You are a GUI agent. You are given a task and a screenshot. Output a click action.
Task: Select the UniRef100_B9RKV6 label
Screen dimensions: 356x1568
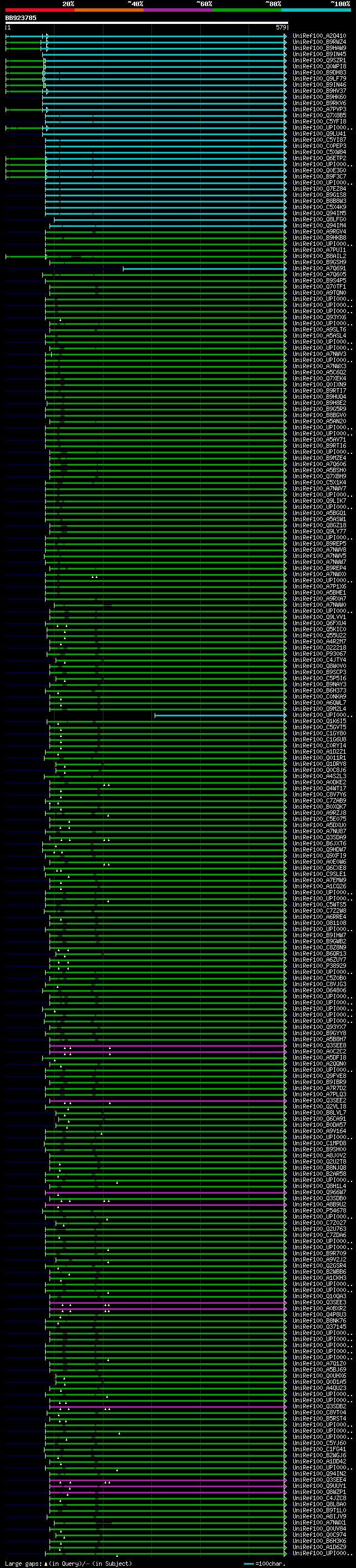click(319, 103)
